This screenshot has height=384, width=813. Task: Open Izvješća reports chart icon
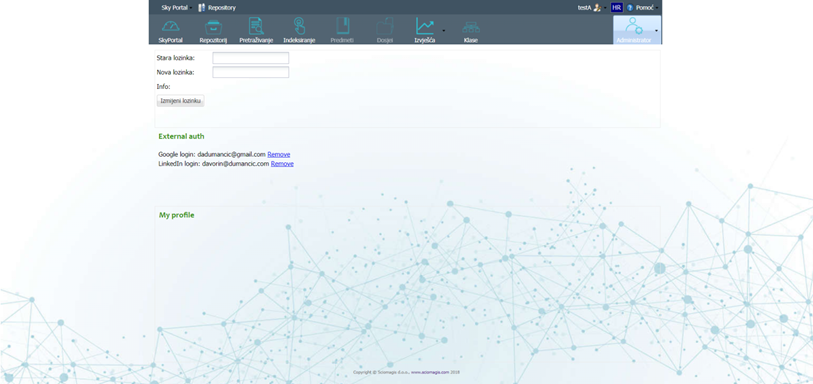[x=425, y=26]
